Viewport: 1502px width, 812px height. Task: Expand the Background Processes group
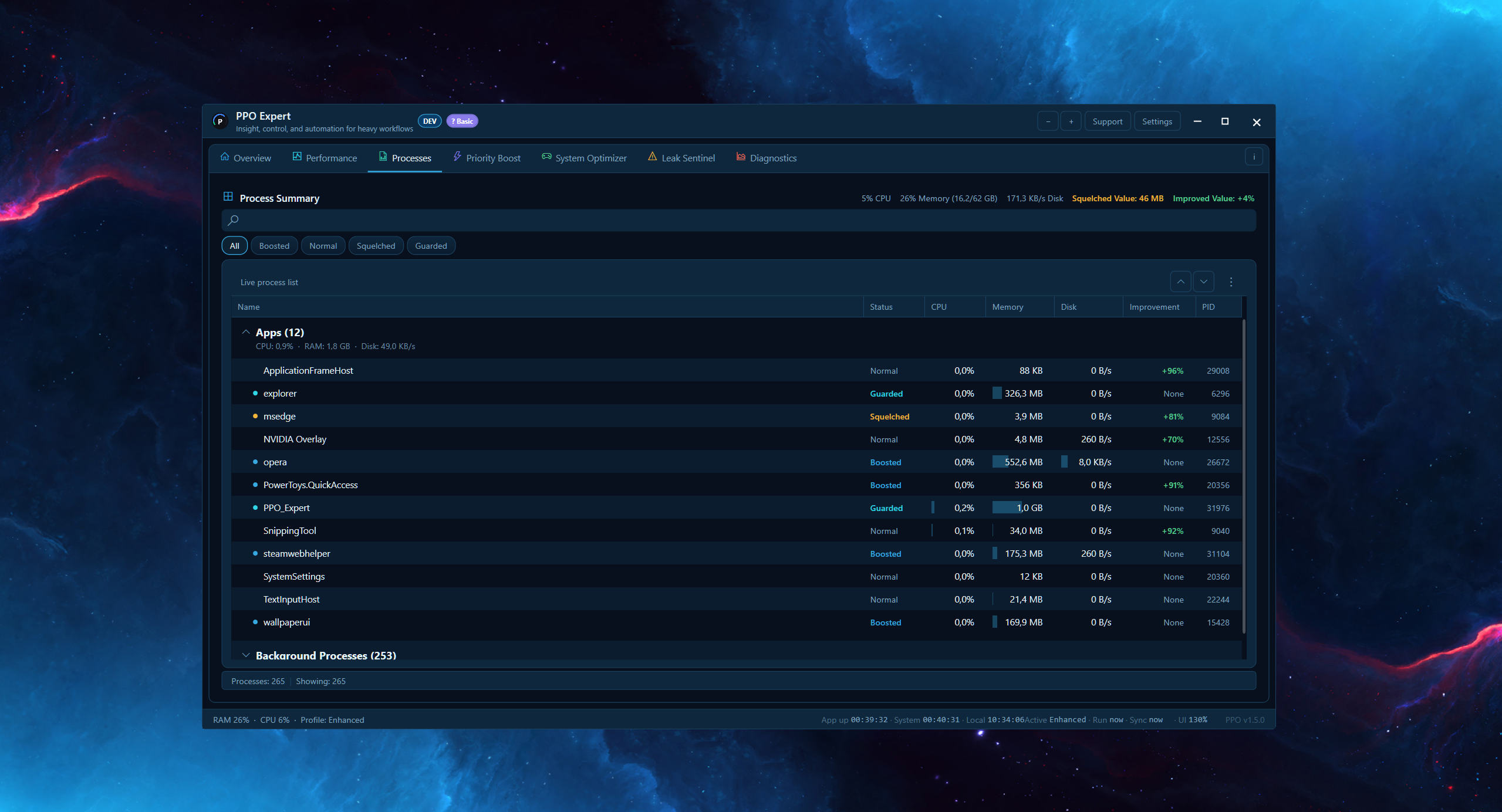point(246,655)
